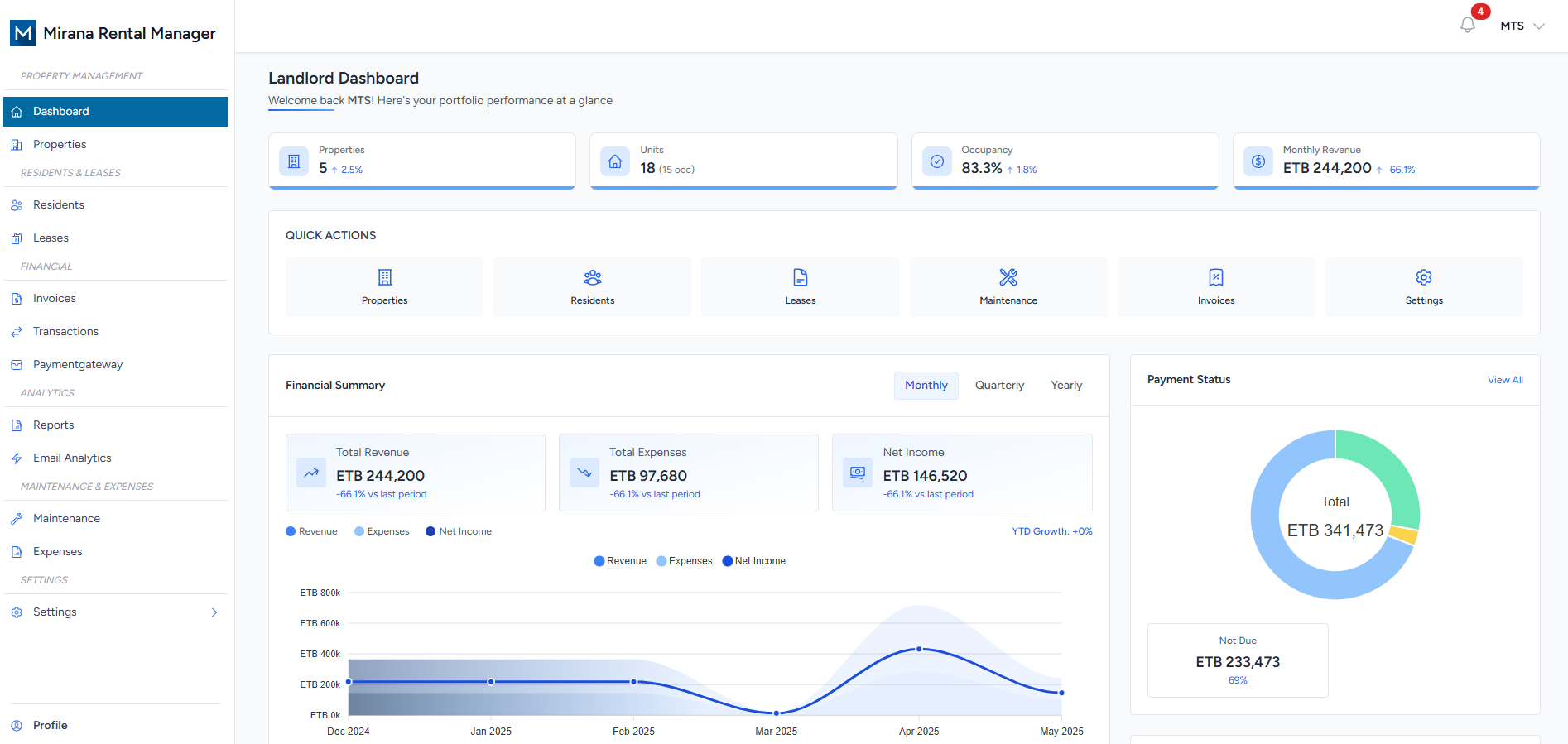Click the Mirana Rental Manager logo icon
This screenshot has height=744, width=1568.
[x=23, y=33]
